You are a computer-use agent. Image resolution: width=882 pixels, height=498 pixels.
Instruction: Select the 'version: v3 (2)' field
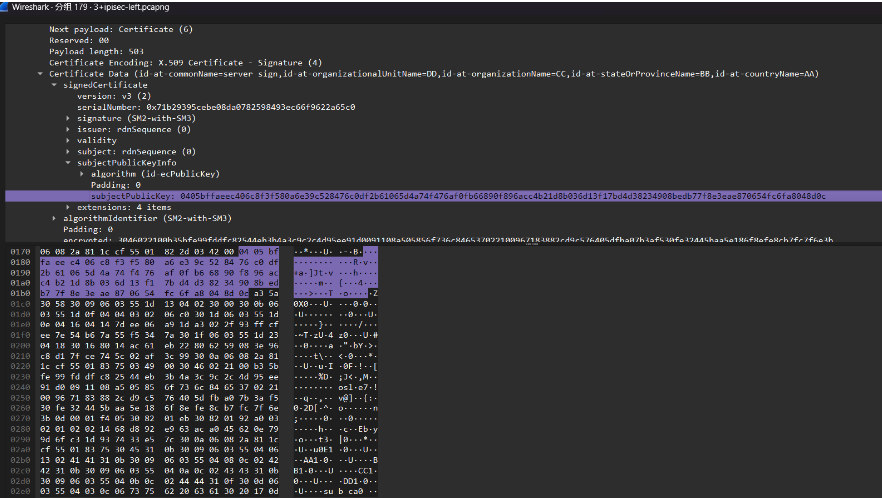[443, 96]
